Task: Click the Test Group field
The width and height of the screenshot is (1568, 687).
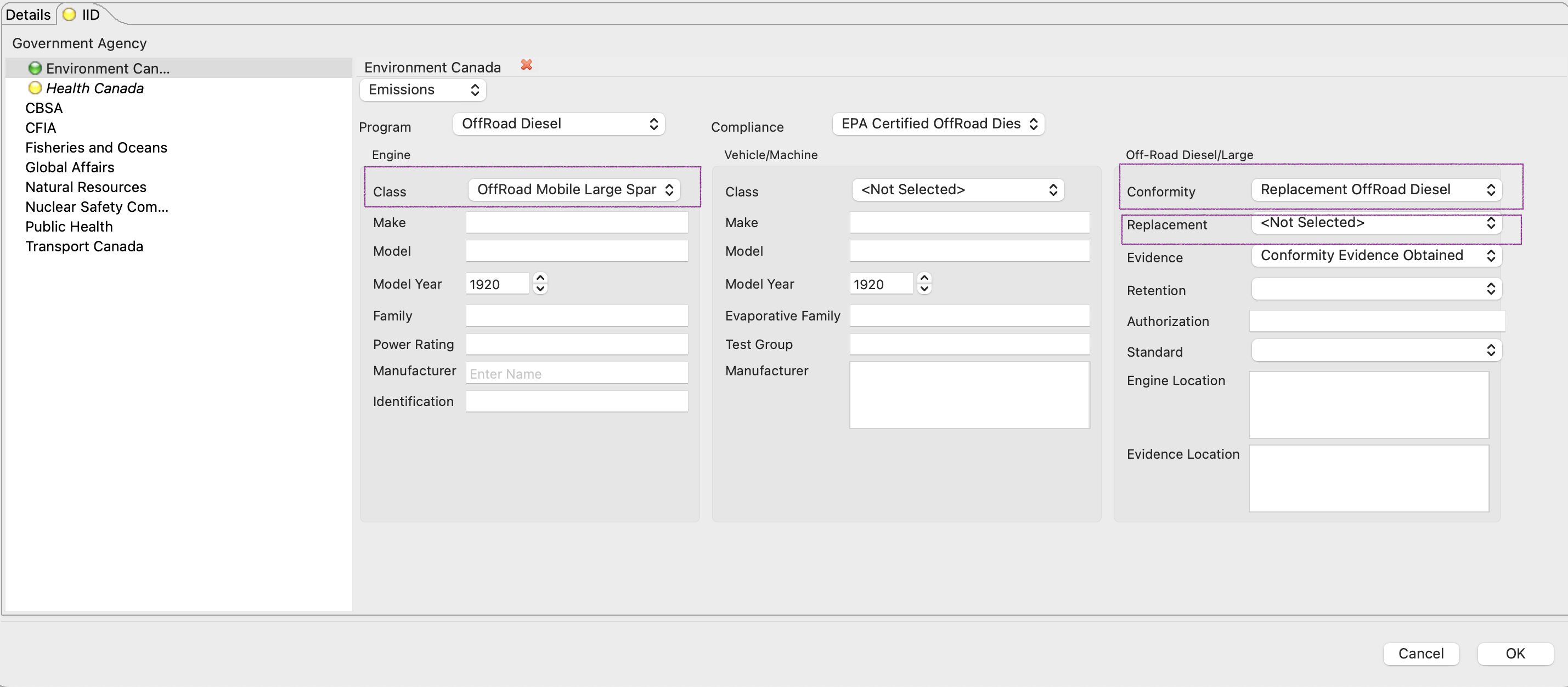Action: 969,344
